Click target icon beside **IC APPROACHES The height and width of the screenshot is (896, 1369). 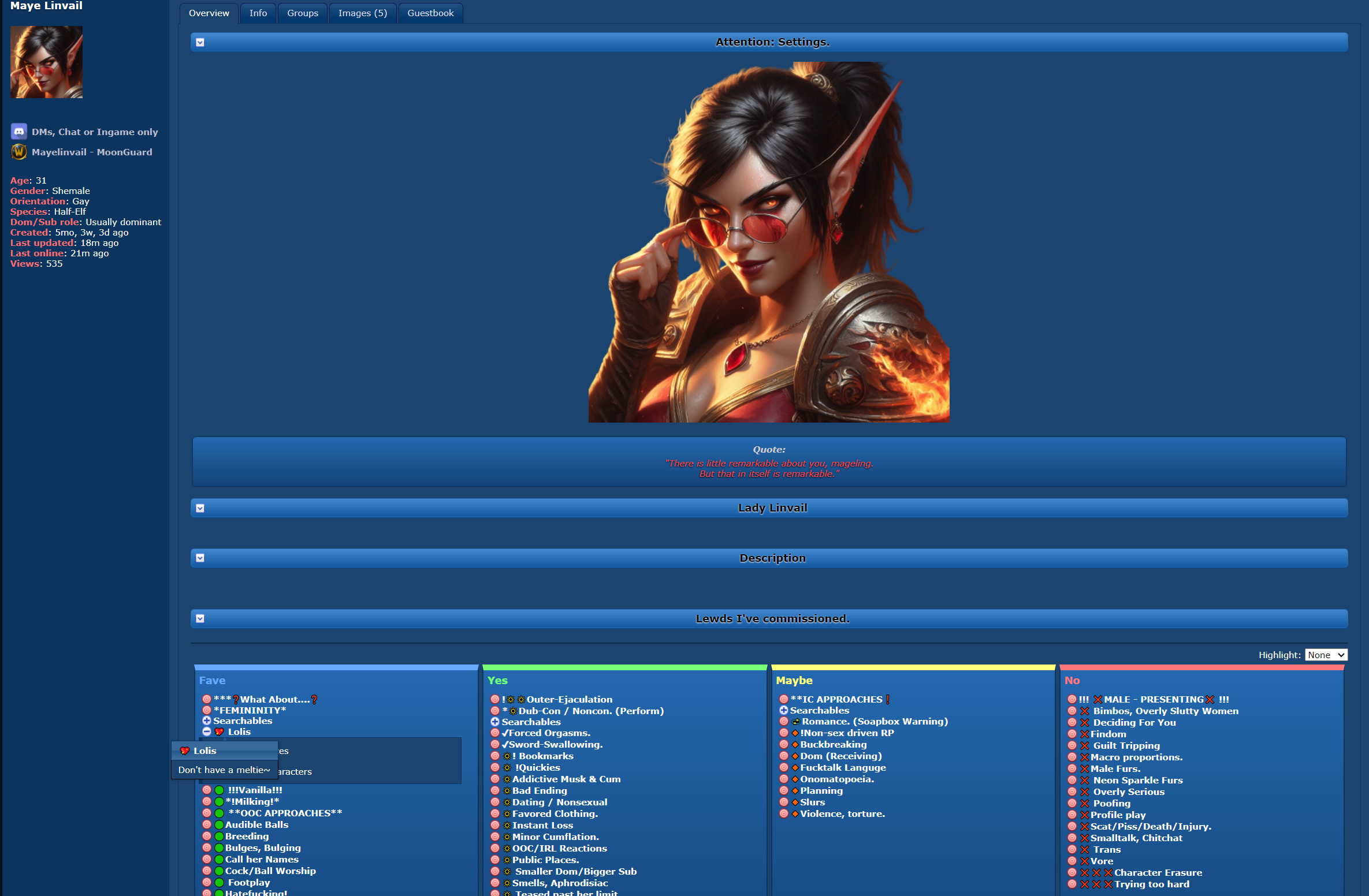784,699
